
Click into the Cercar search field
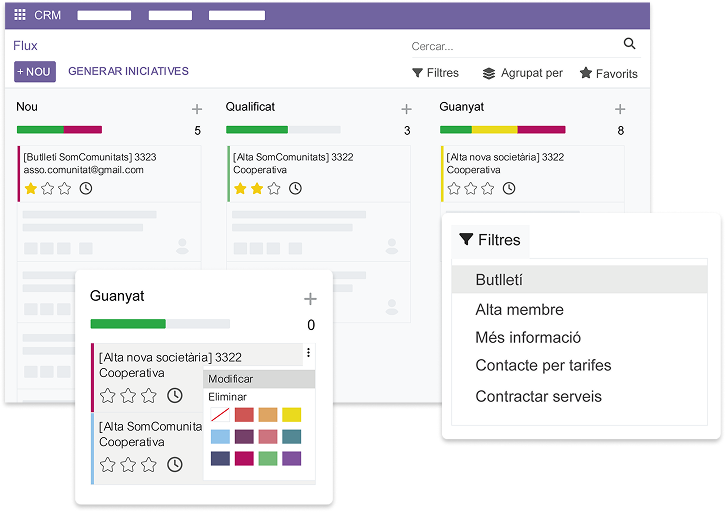click(x=510, y=46)
